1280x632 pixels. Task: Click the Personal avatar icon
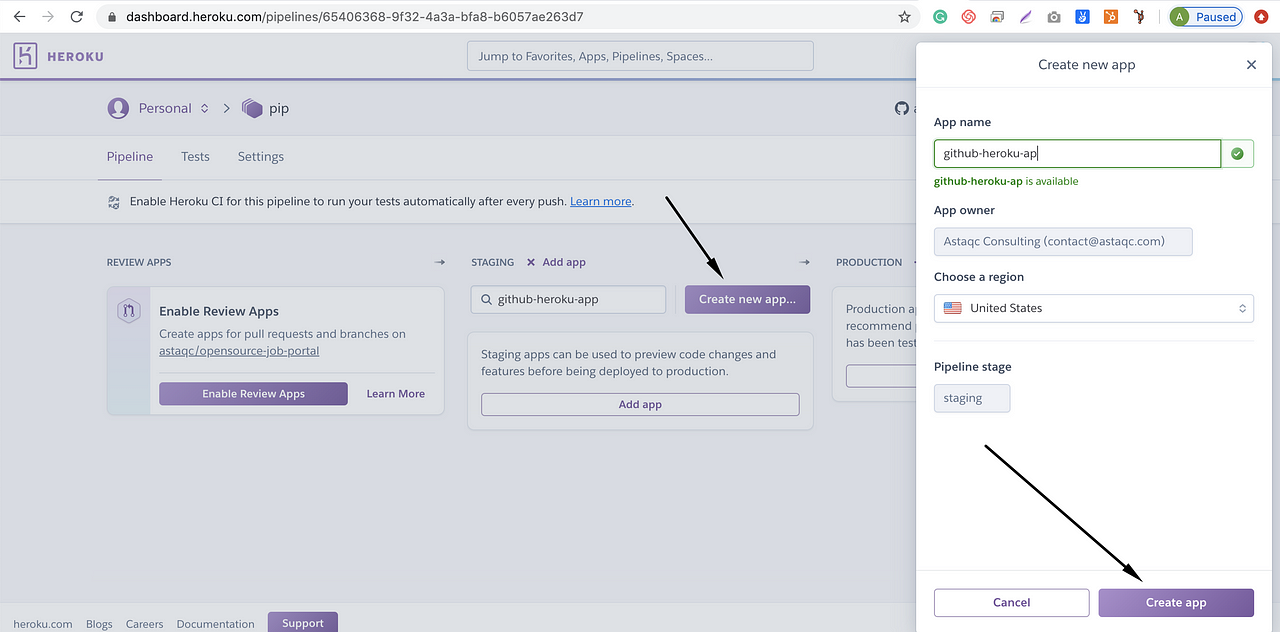(118, 108)
